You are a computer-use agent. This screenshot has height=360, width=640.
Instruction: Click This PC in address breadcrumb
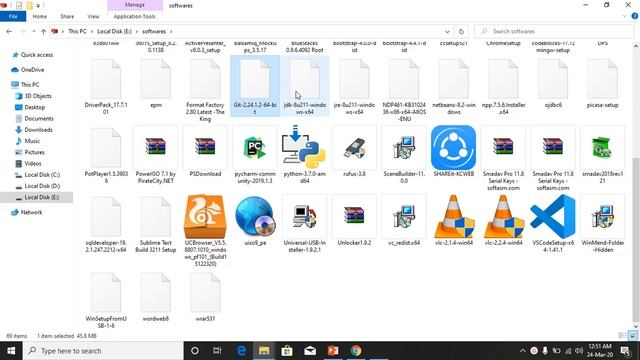(77, 31)
